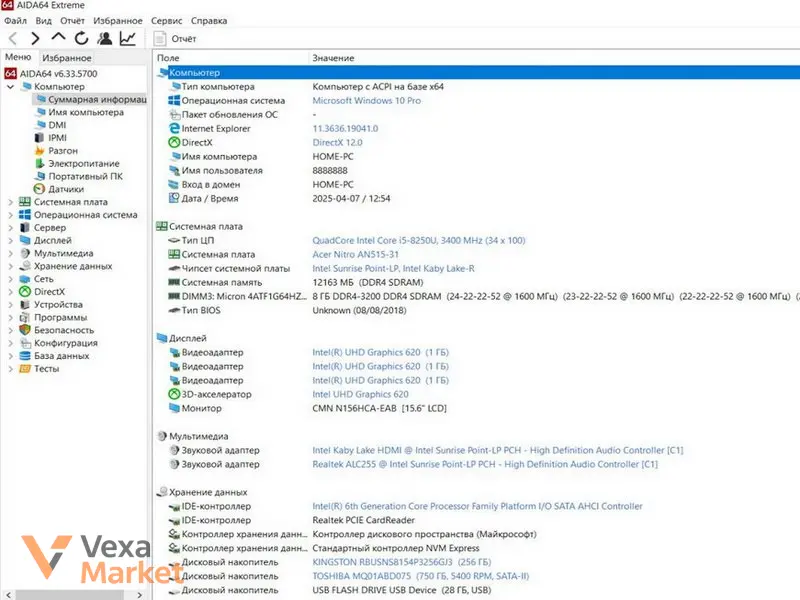Click Конфигурация icon in sidebar
800x600 pixels.
tap(25, 343)
